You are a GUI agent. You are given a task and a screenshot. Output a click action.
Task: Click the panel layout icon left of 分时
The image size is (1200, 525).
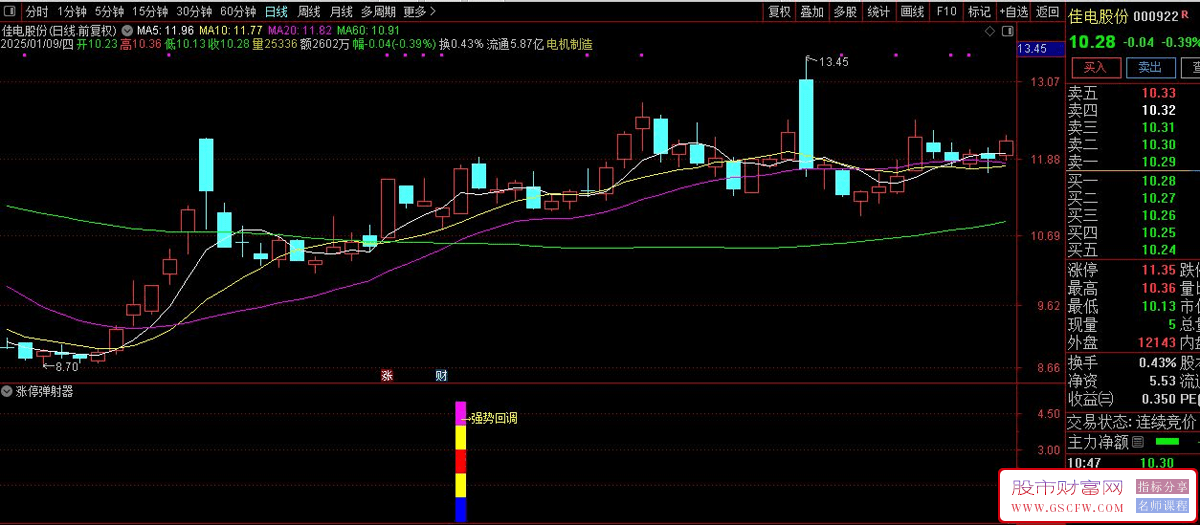tap(11, 12)
